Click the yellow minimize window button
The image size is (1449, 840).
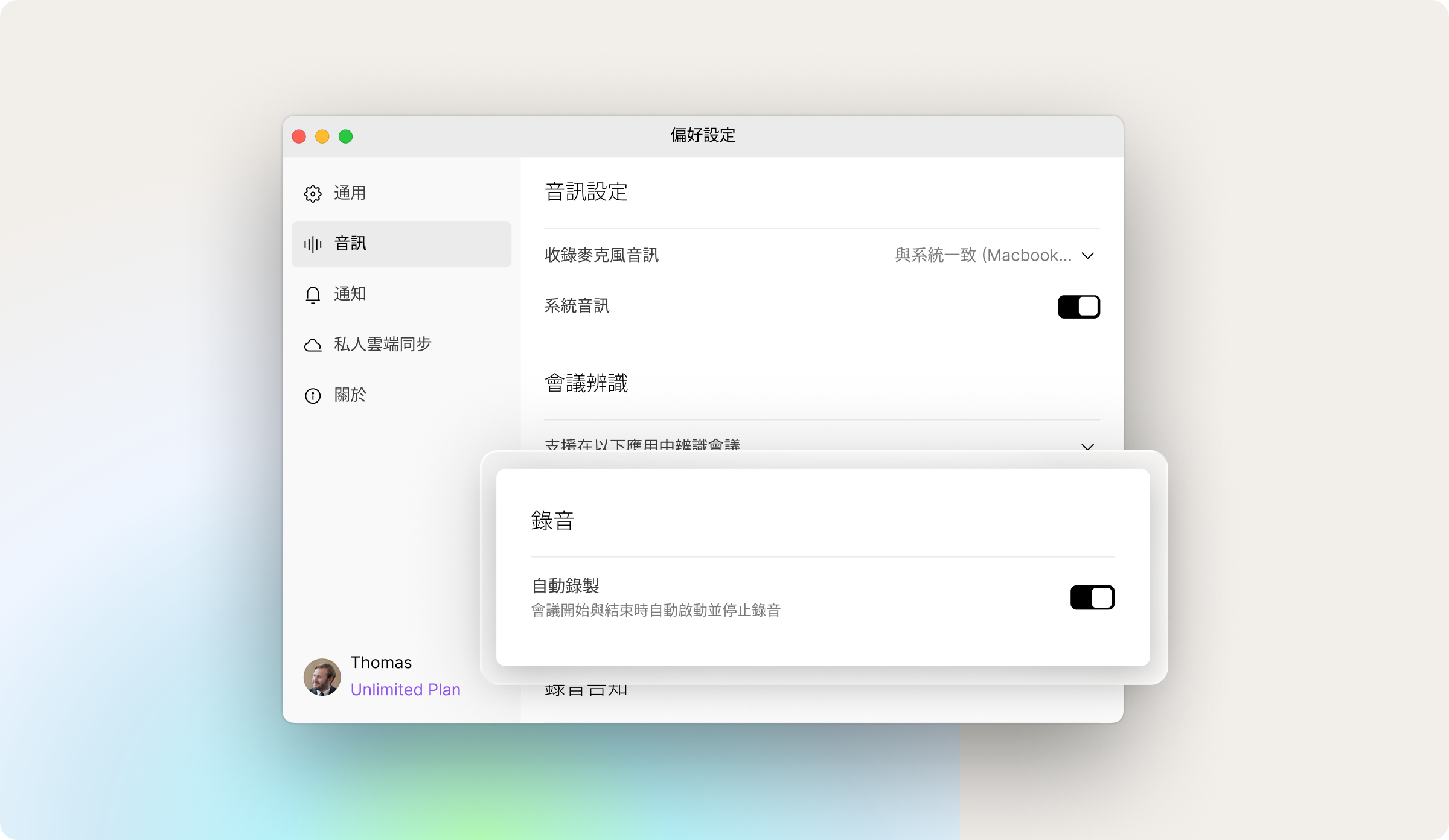point(322,136)
